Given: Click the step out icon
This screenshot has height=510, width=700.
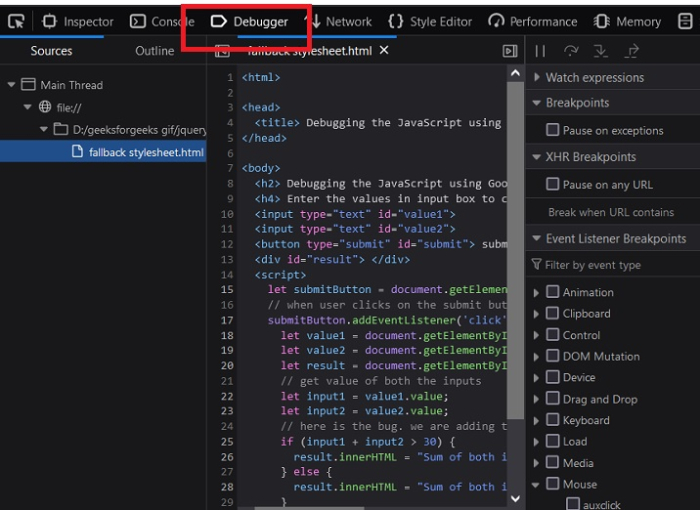Looking at the screenshot, I should [631, 51].
